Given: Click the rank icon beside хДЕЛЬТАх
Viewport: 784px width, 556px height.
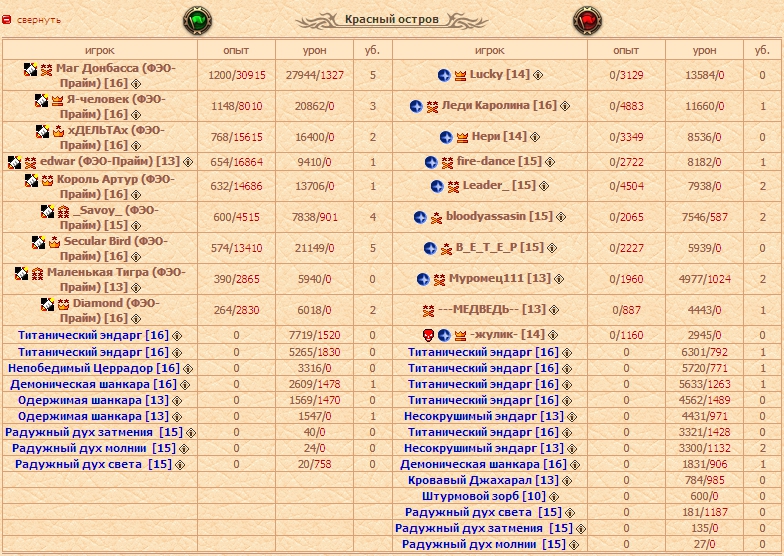Looking at the screenshot, I should click(x=58, y=132).
